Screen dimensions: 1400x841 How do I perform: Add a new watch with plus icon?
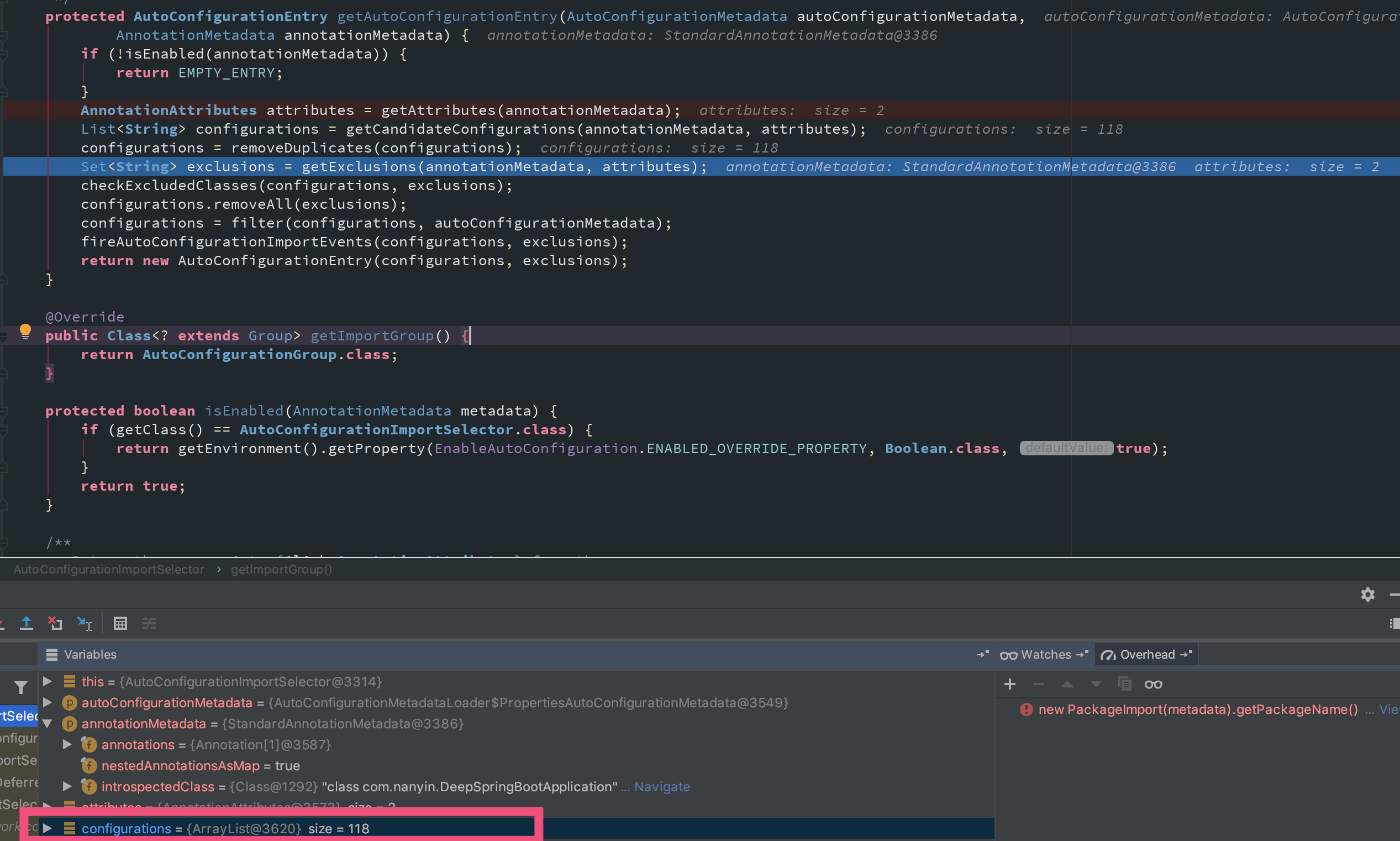(x=1009, y=684)
